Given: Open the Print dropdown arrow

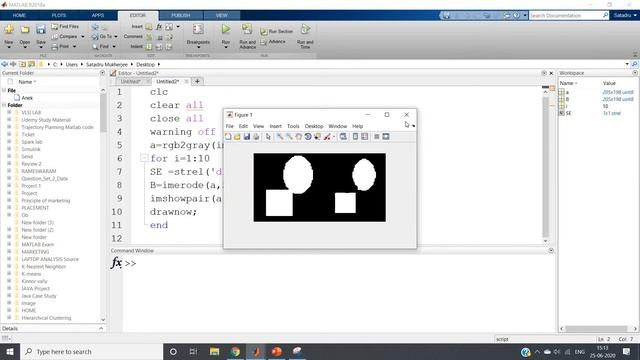Looking at the screenshot, I should [74, 47].
